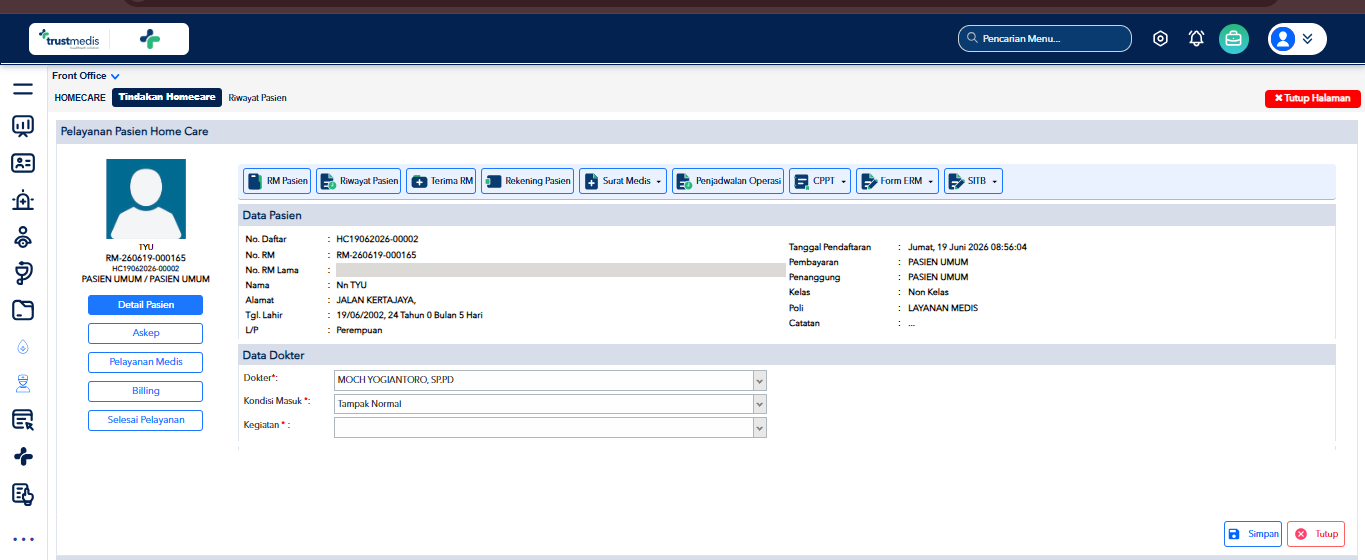
Task: Open the Billing section
Action: pyautogui.click(x=145, y=391)
